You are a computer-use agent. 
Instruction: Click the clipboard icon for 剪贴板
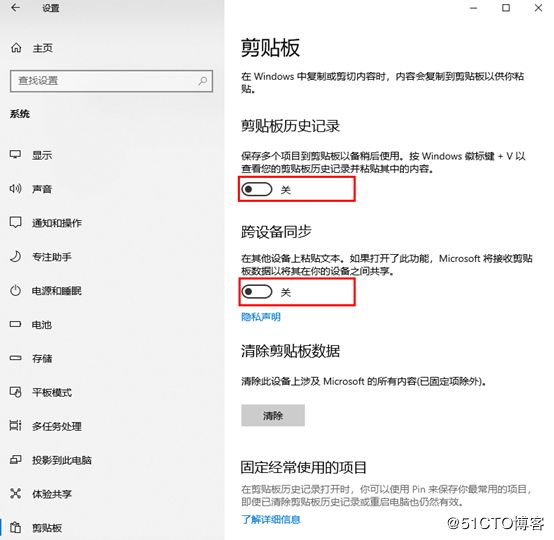tap(15, 527)
